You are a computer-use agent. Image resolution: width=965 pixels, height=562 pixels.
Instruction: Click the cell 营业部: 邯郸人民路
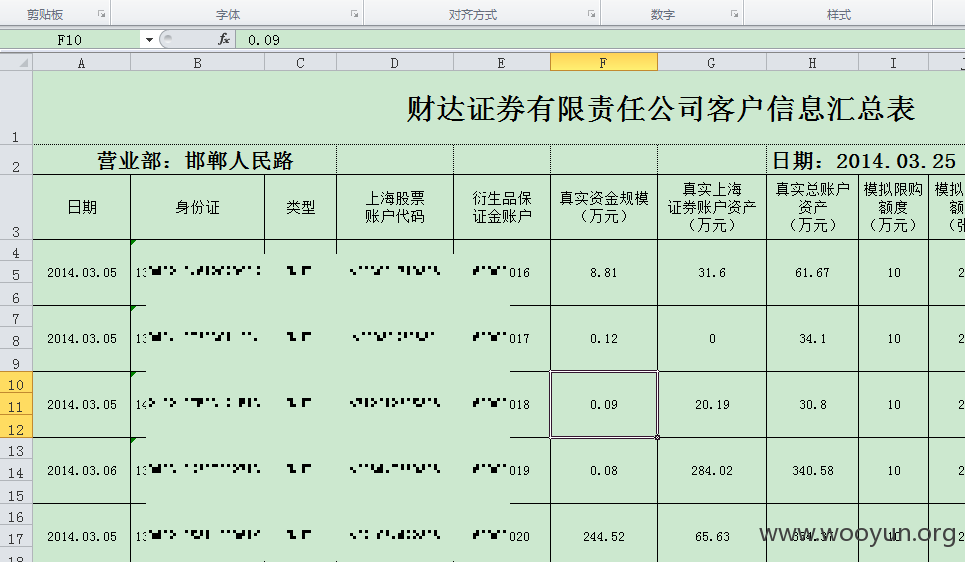(185, 160)
